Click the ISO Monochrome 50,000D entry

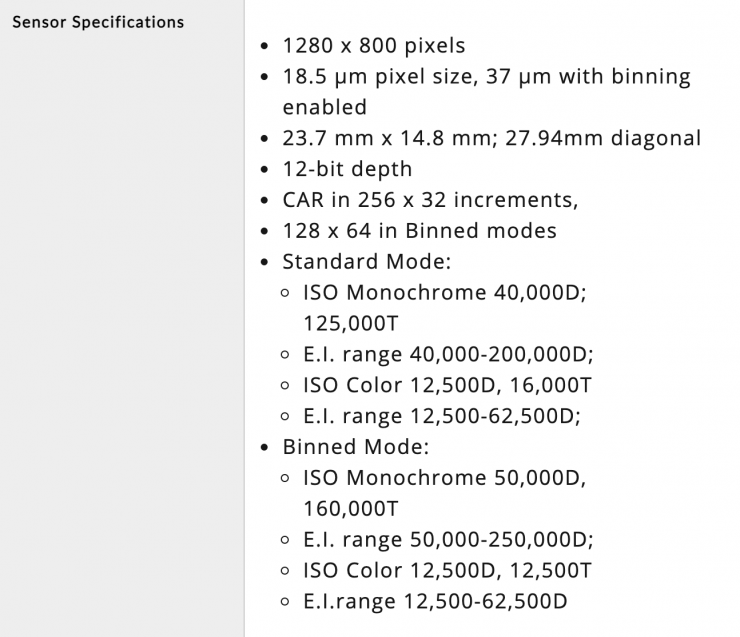coord(444,478)
